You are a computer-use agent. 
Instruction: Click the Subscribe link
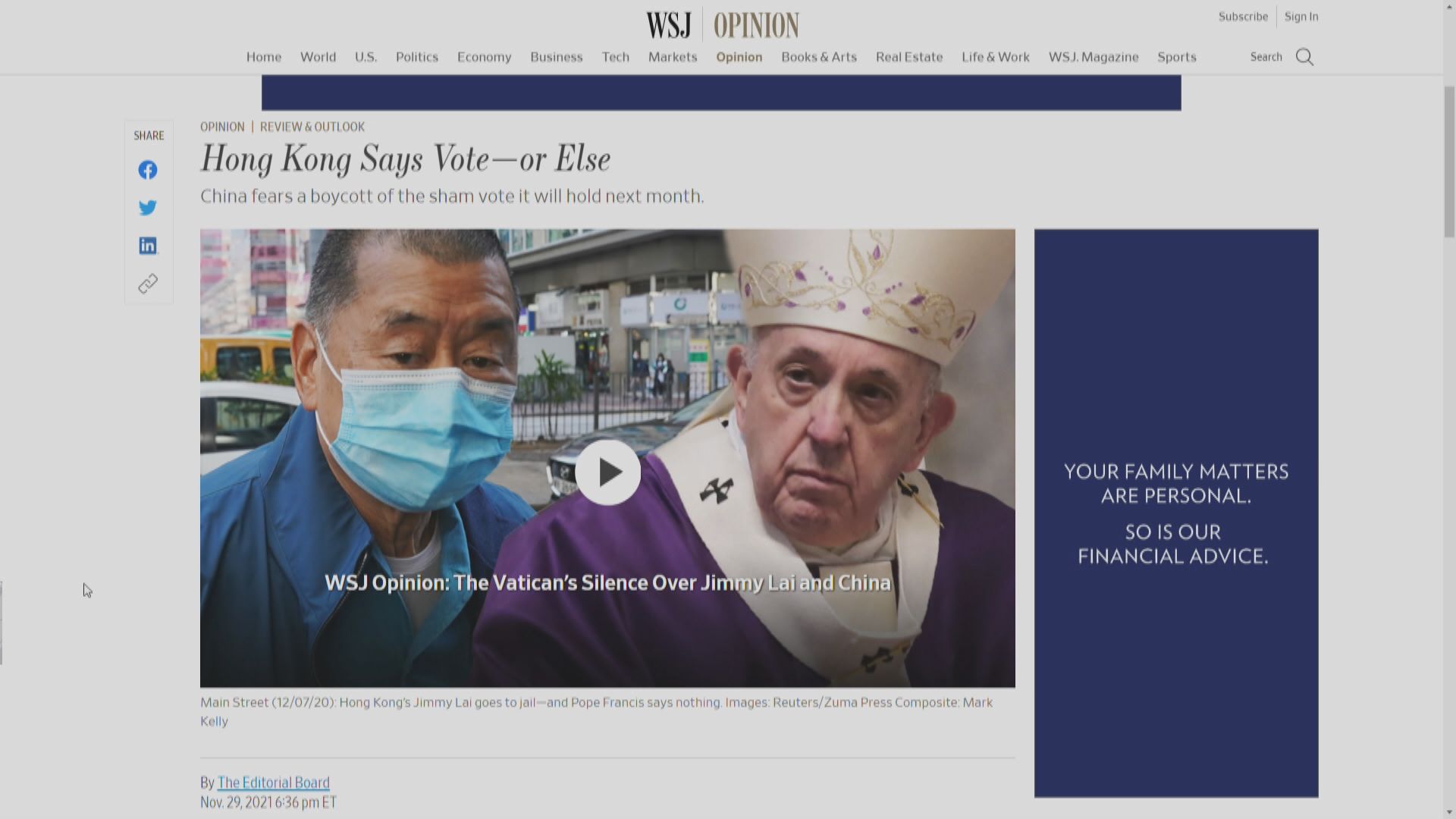[x=1243, y=17]
